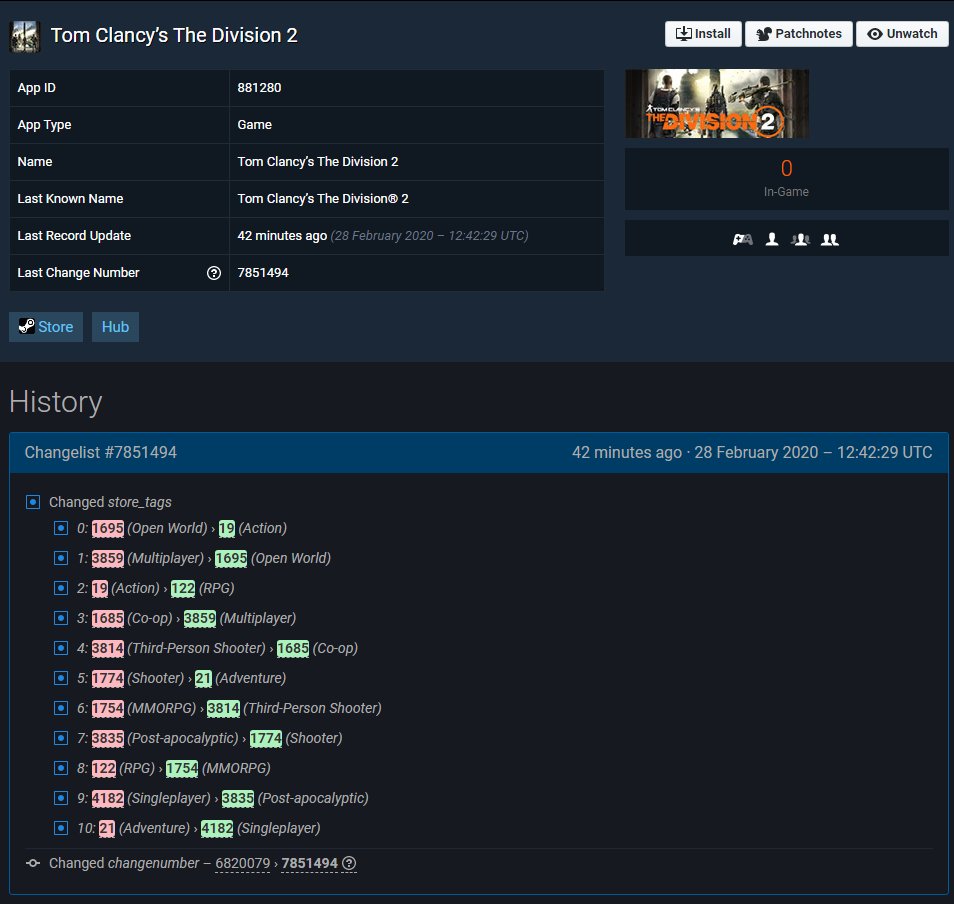
Task: Click green tag 21 in row 5
Action: 203,678
